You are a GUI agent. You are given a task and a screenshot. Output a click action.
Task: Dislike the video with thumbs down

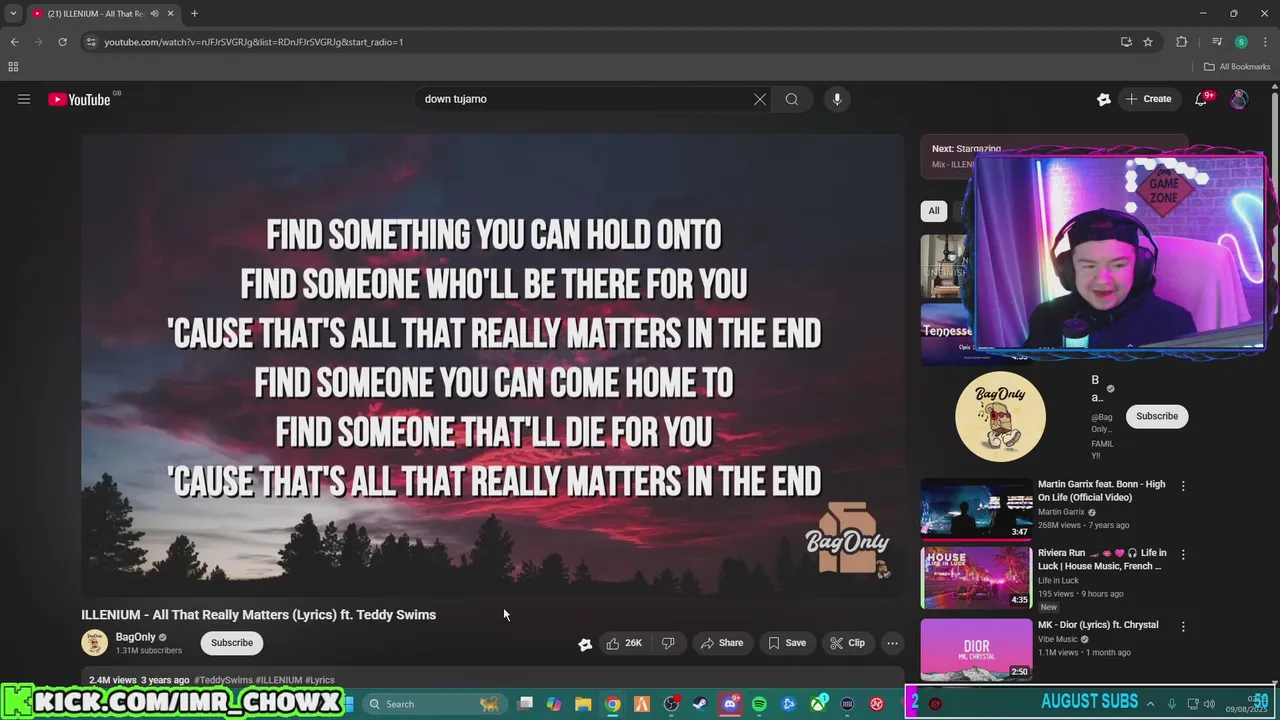click(668, 643)
